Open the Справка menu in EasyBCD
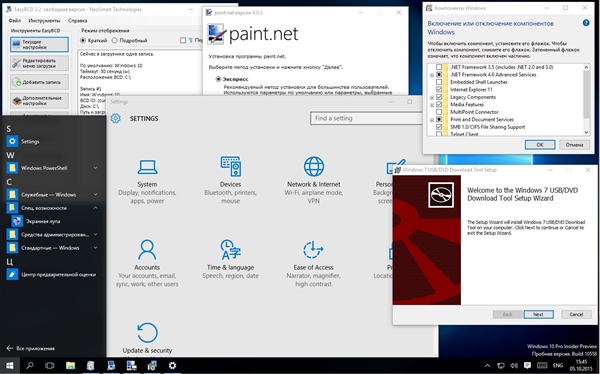 click(78, 20)
